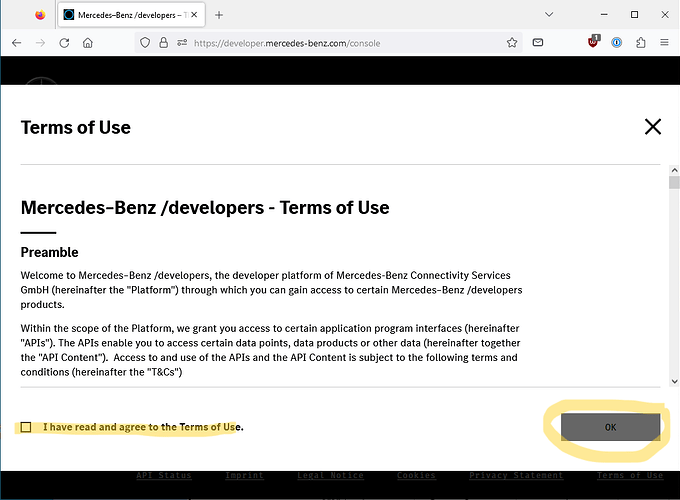Viewport: 680px width, 500px height.
Task: Minimize the Firefox window
Action: click(604, 15)
